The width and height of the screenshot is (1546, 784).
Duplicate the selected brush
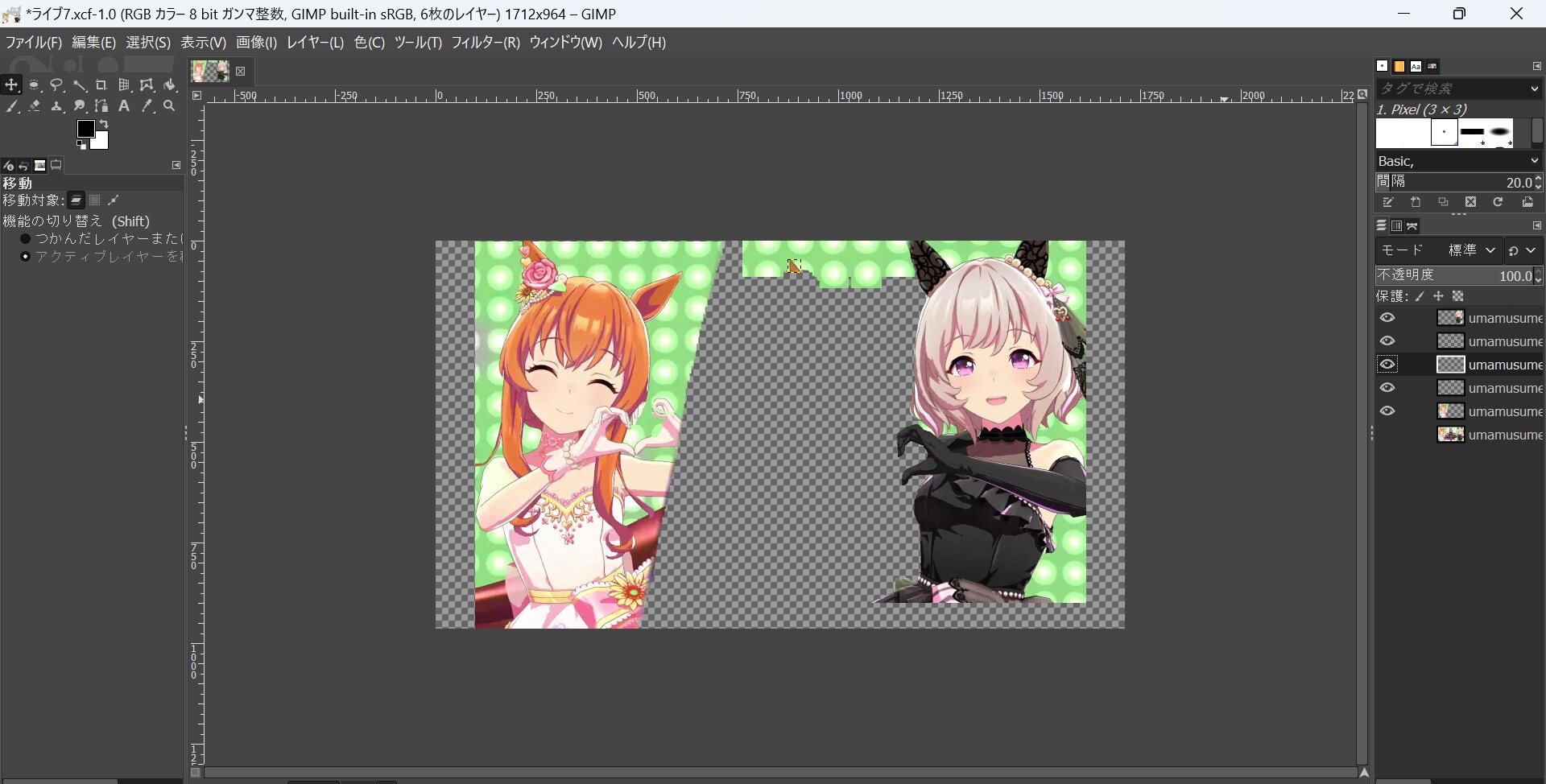tap(1443, 203)
